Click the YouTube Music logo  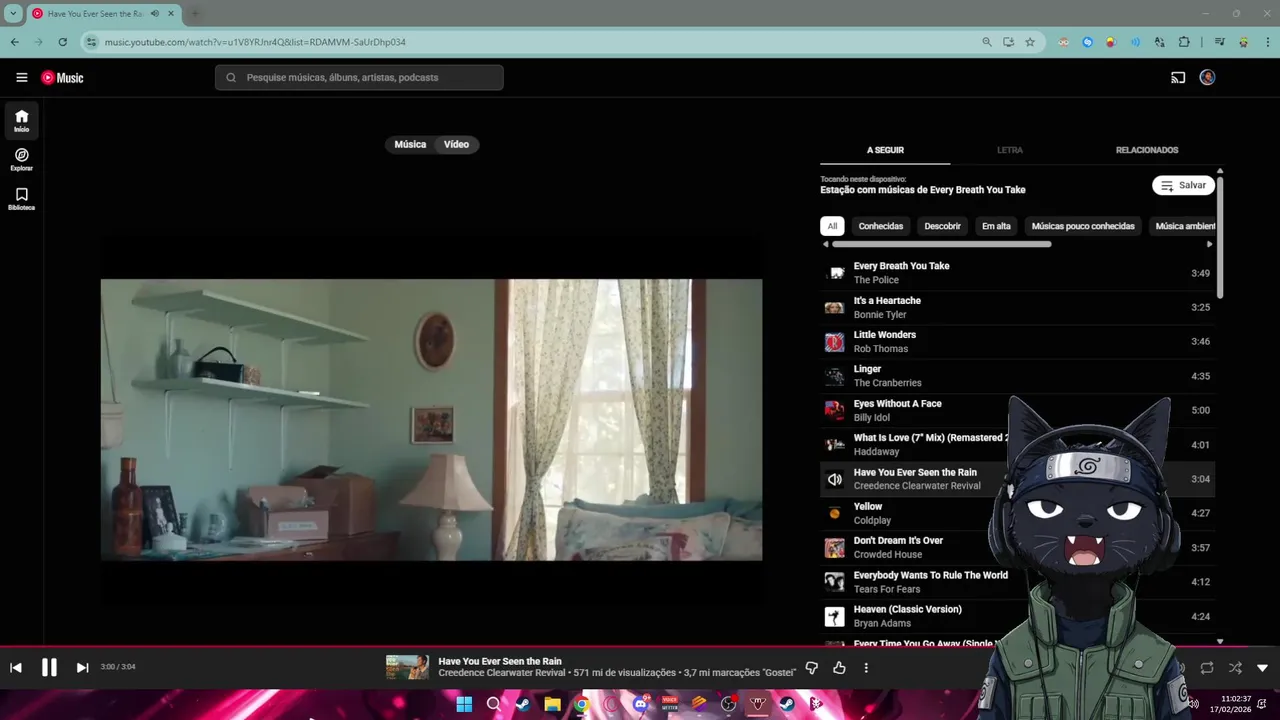62,77
